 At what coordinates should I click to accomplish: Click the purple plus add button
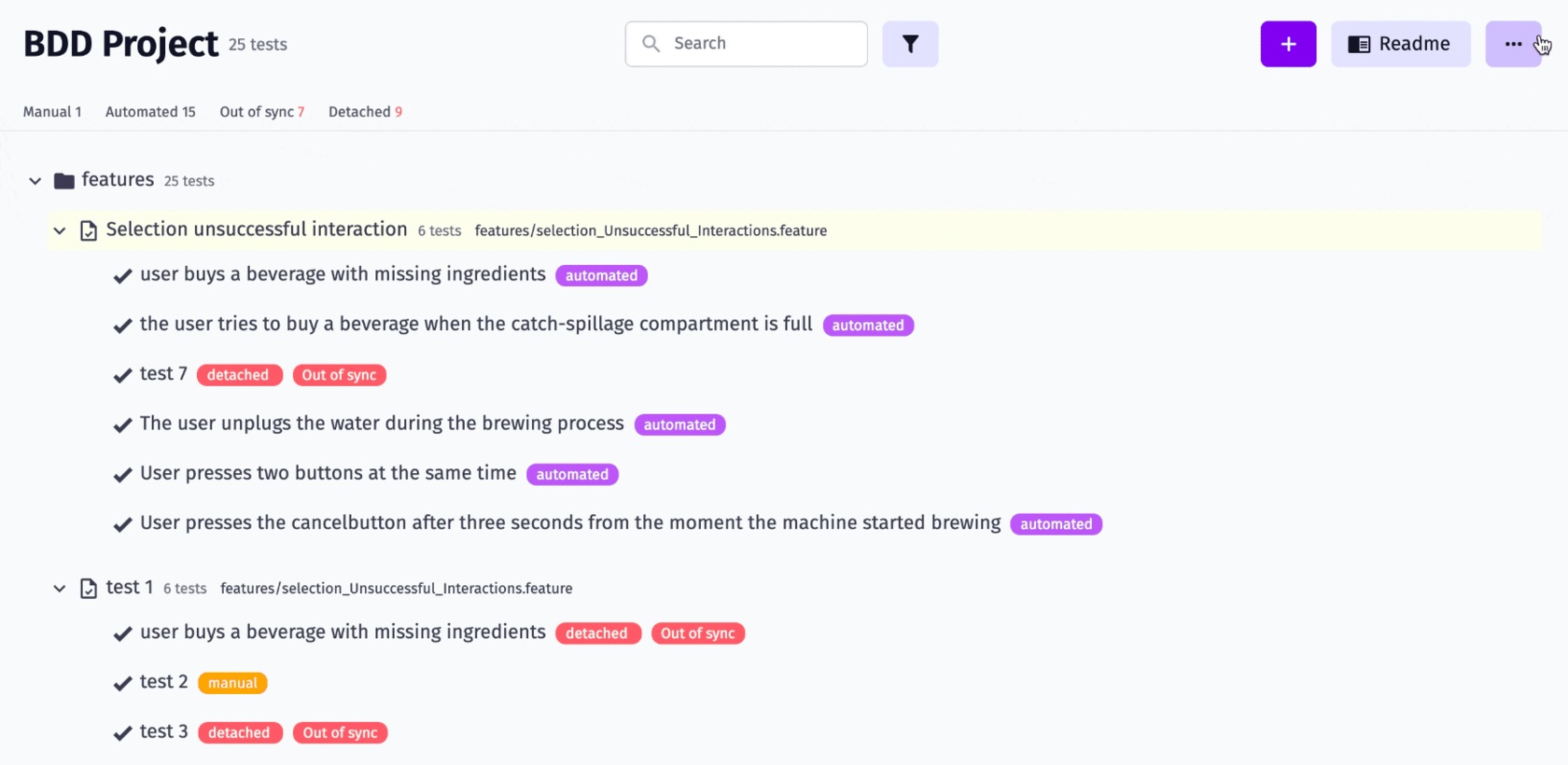1288,44
